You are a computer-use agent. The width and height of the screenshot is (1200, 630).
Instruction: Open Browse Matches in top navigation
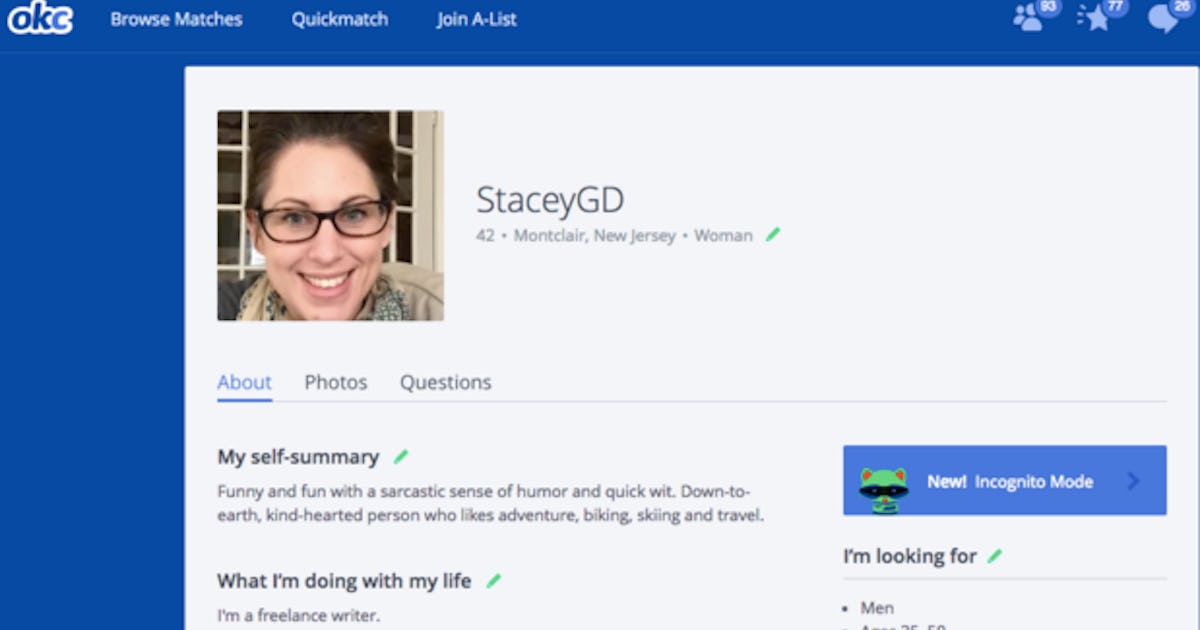[x=176, y=19]
